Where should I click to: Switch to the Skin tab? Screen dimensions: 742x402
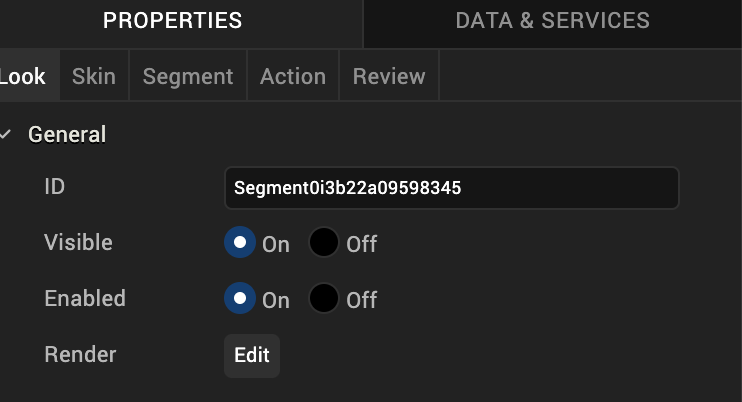[93, 77]
